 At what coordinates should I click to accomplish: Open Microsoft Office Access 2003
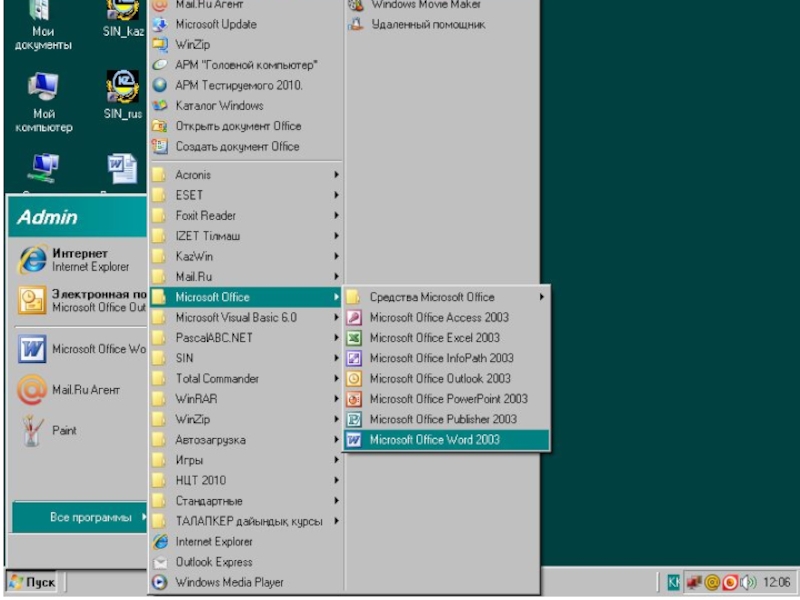pos(446,317)
